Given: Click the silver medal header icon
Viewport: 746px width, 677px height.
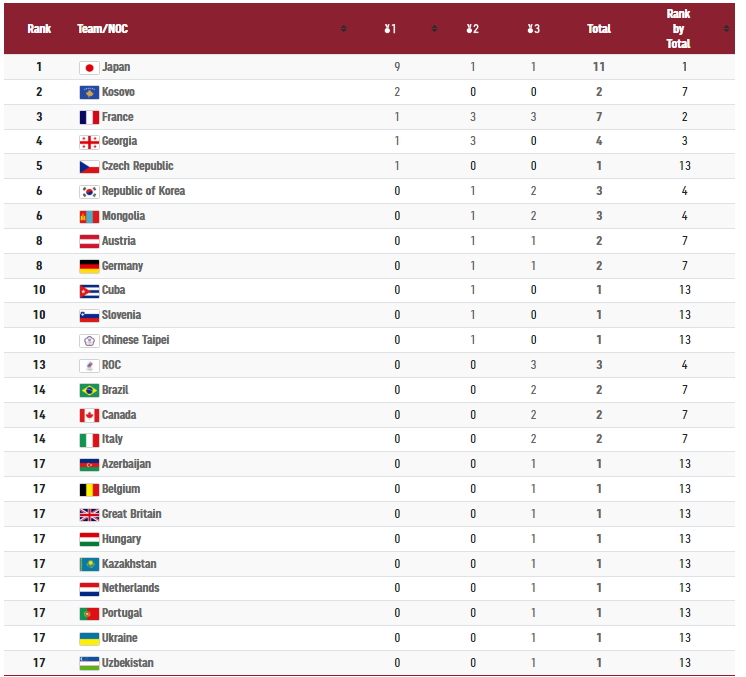Looking at the screenshot, I should point(472,29).
